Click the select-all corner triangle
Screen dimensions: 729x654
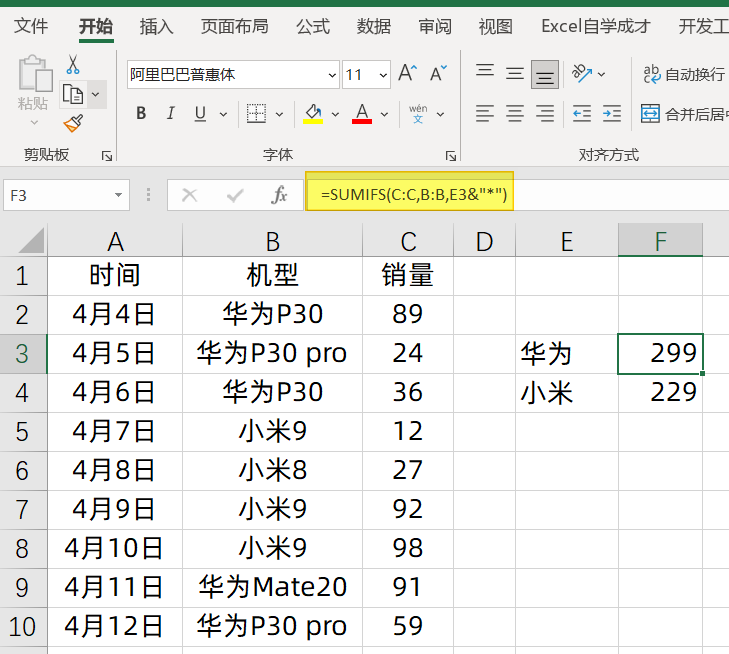(x=32, y=240)
